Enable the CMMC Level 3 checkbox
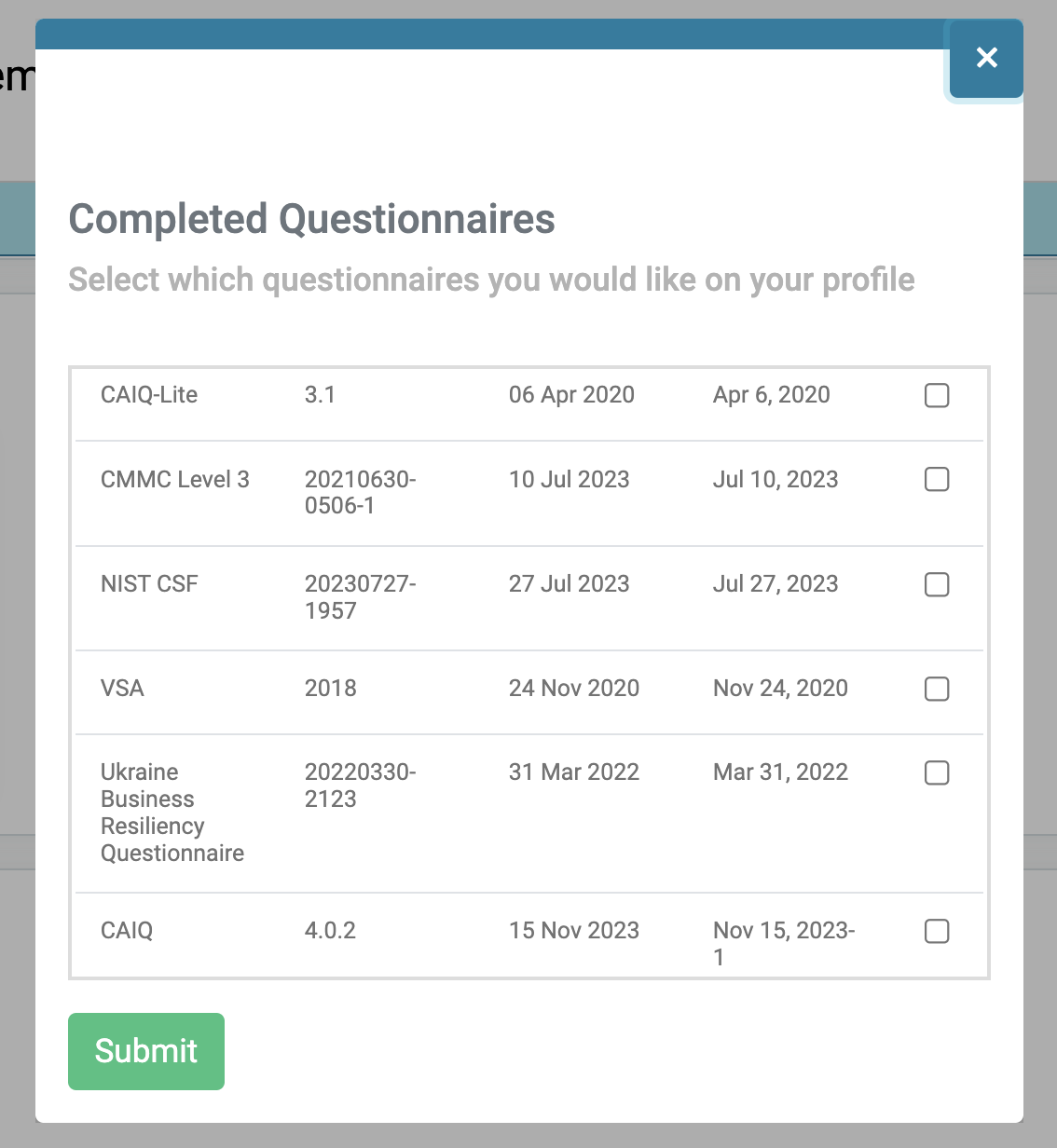The image size is (1057, 1148). 936,479
